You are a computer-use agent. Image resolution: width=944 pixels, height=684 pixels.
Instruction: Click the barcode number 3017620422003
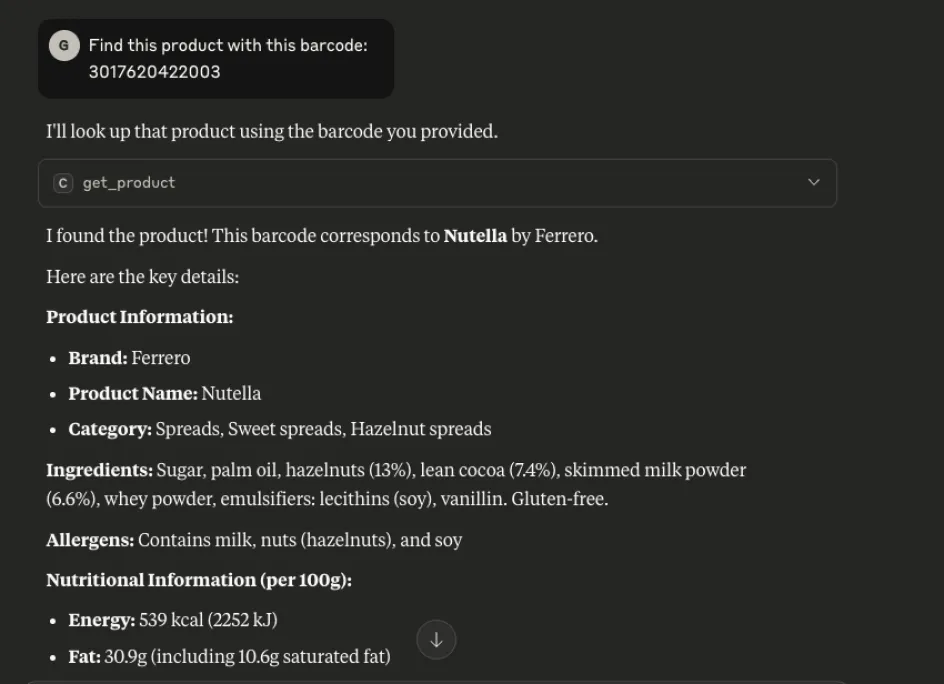(154, 72)
